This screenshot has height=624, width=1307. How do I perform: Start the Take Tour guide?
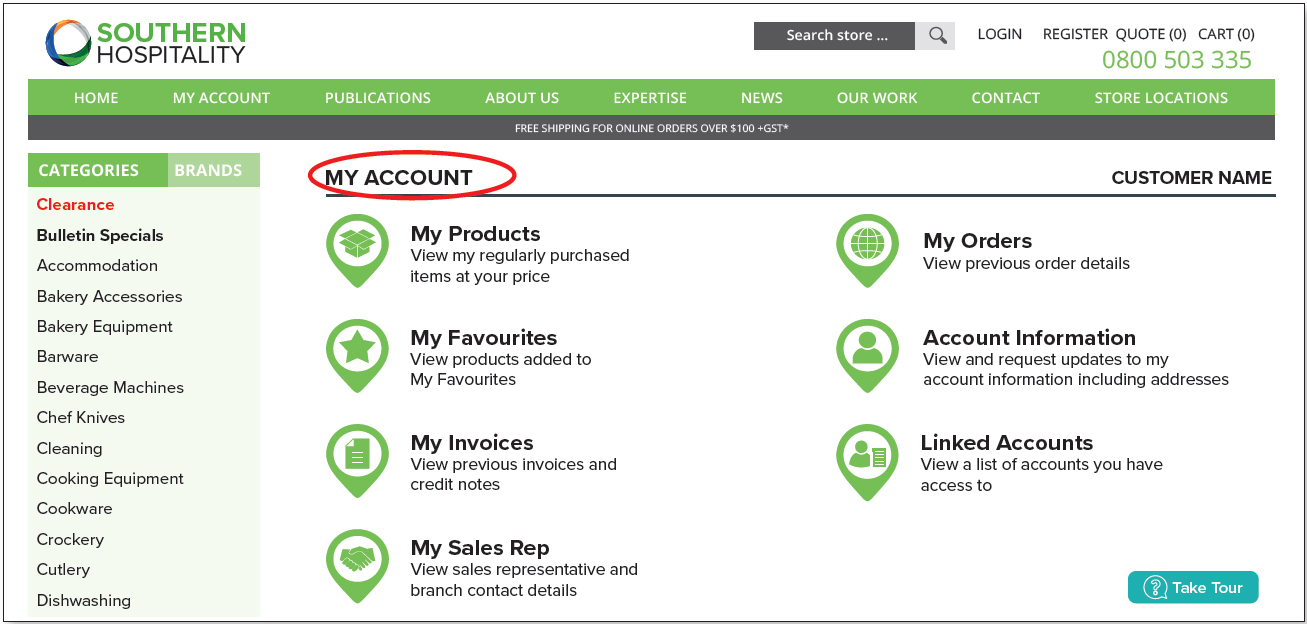[1193, 587]
